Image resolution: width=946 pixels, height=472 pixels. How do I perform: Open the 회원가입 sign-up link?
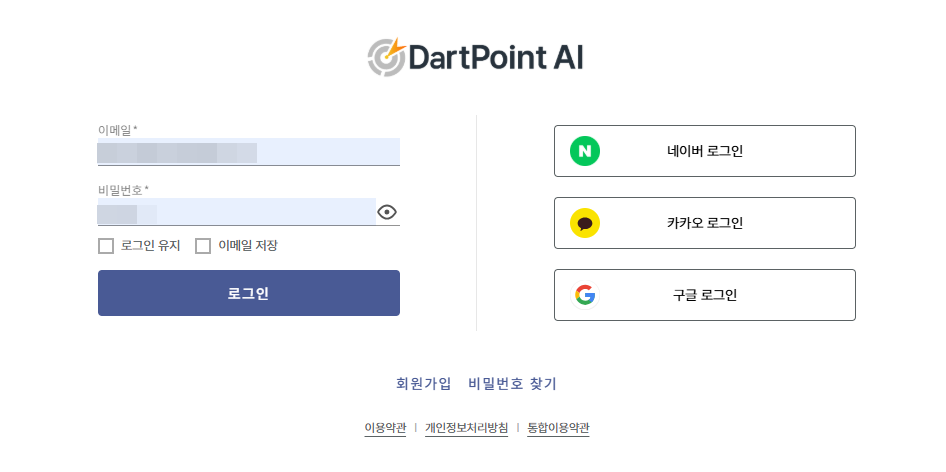pyautogui.click(x=424, y=383)
